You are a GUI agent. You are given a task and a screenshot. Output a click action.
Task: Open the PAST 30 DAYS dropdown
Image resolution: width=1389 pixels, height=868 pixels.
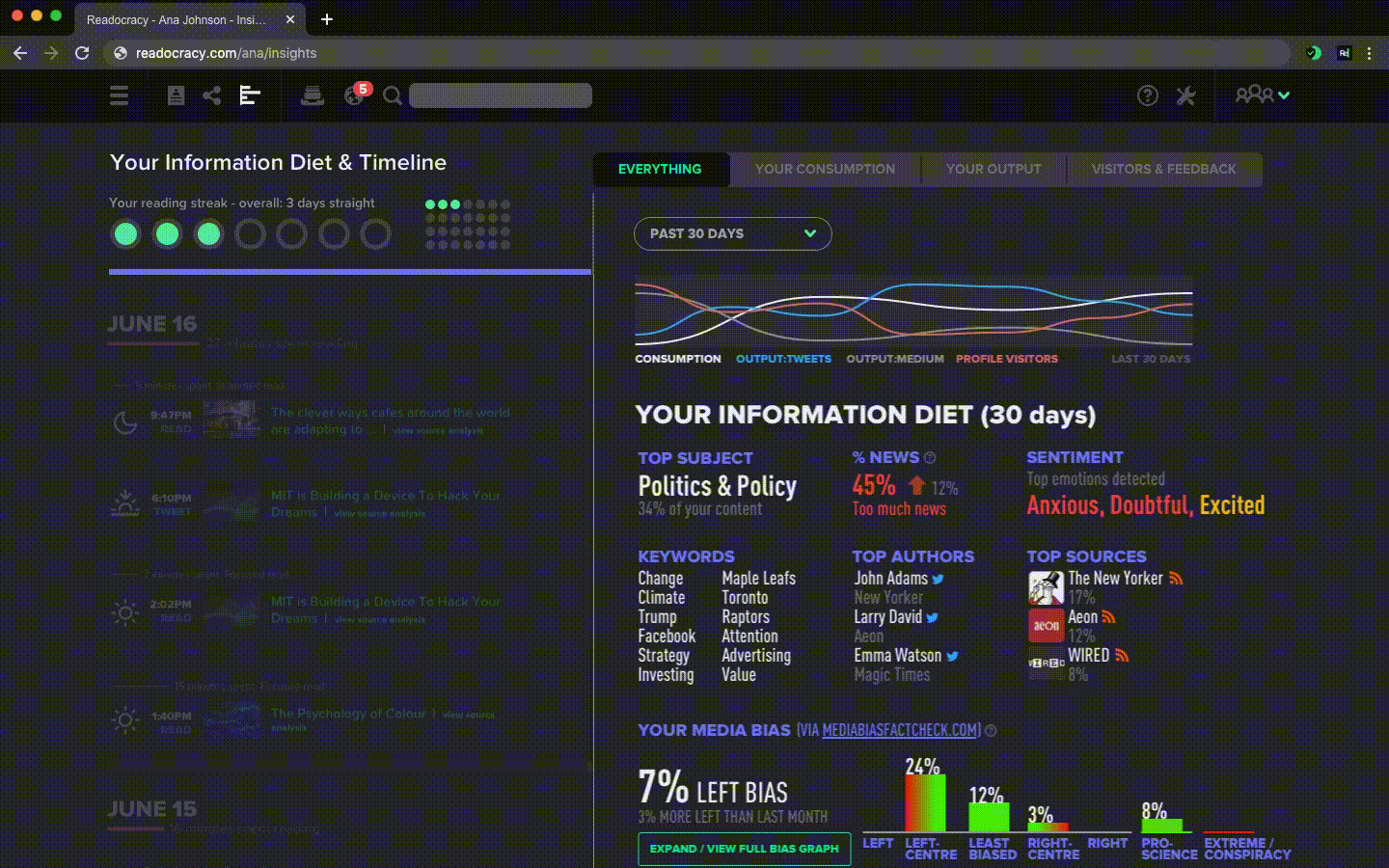click(732, 233)
